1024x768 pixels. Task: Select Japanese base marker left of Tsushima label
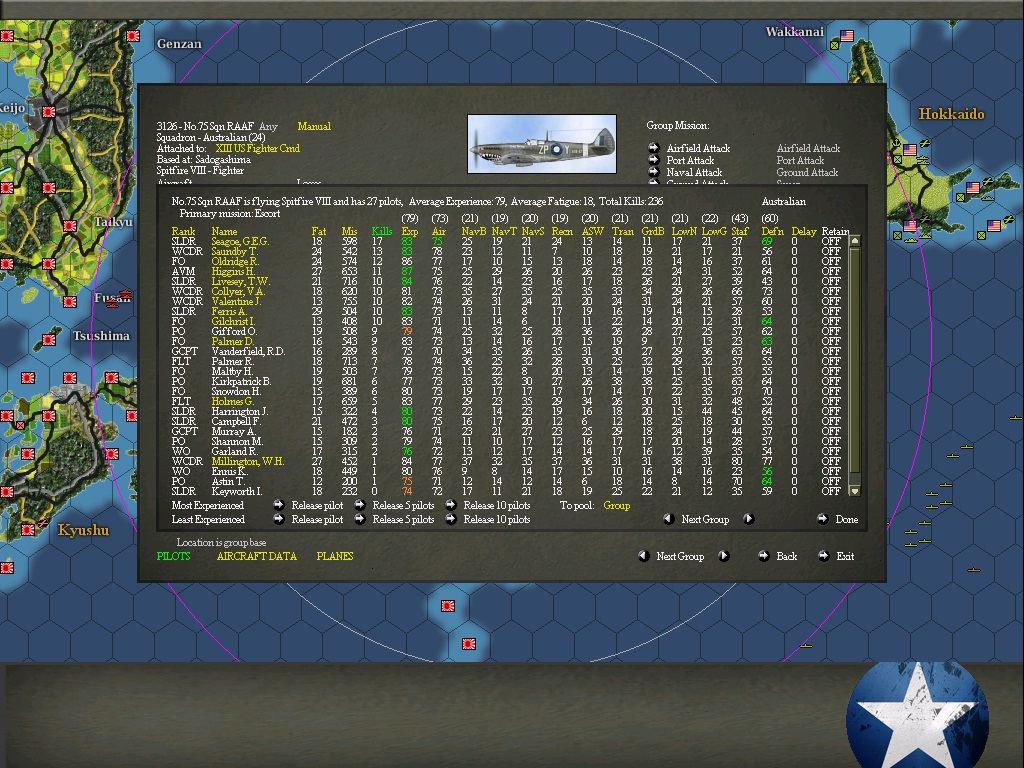49,340
